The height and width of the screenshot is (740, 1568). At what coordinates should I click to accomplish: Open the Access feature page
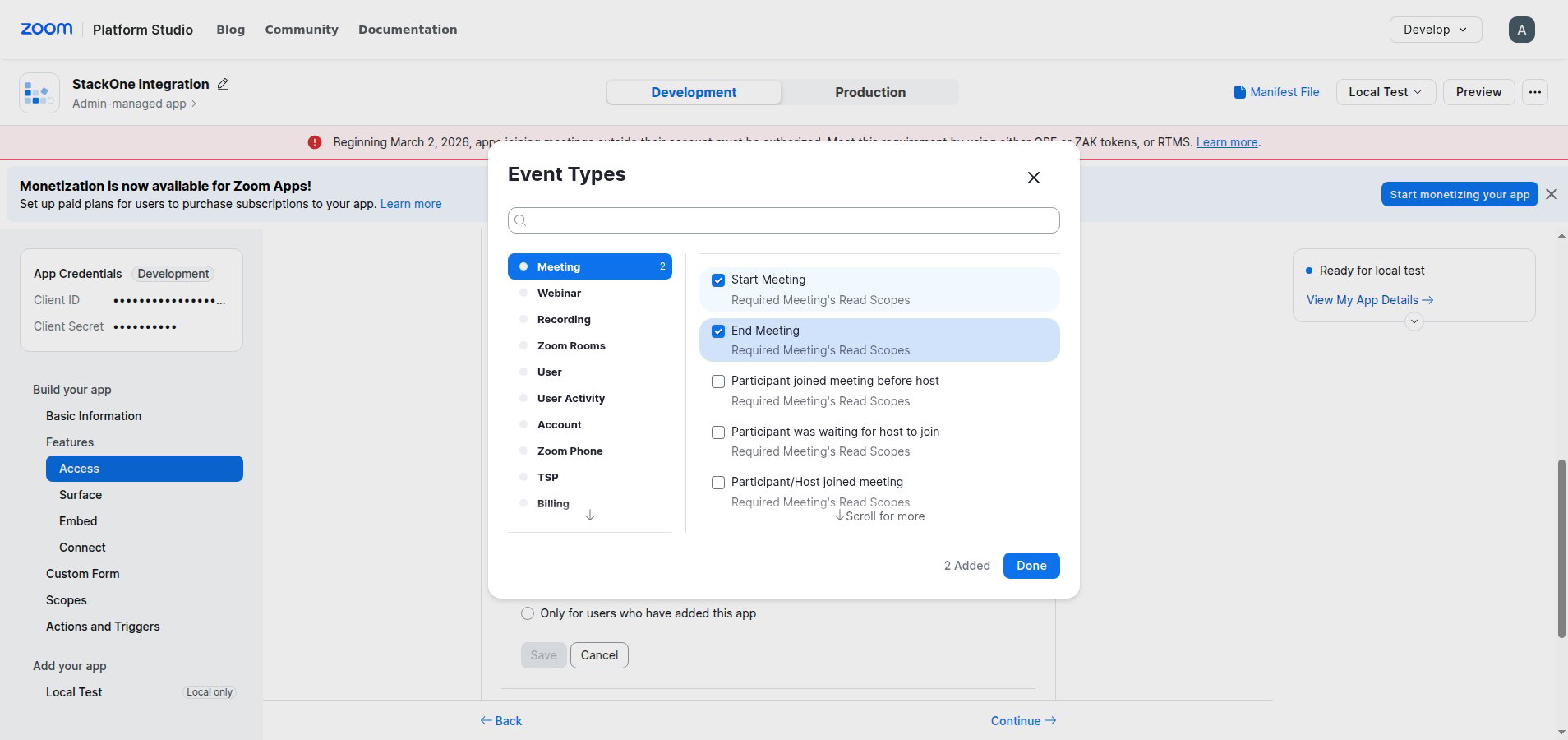pos(145,469)
